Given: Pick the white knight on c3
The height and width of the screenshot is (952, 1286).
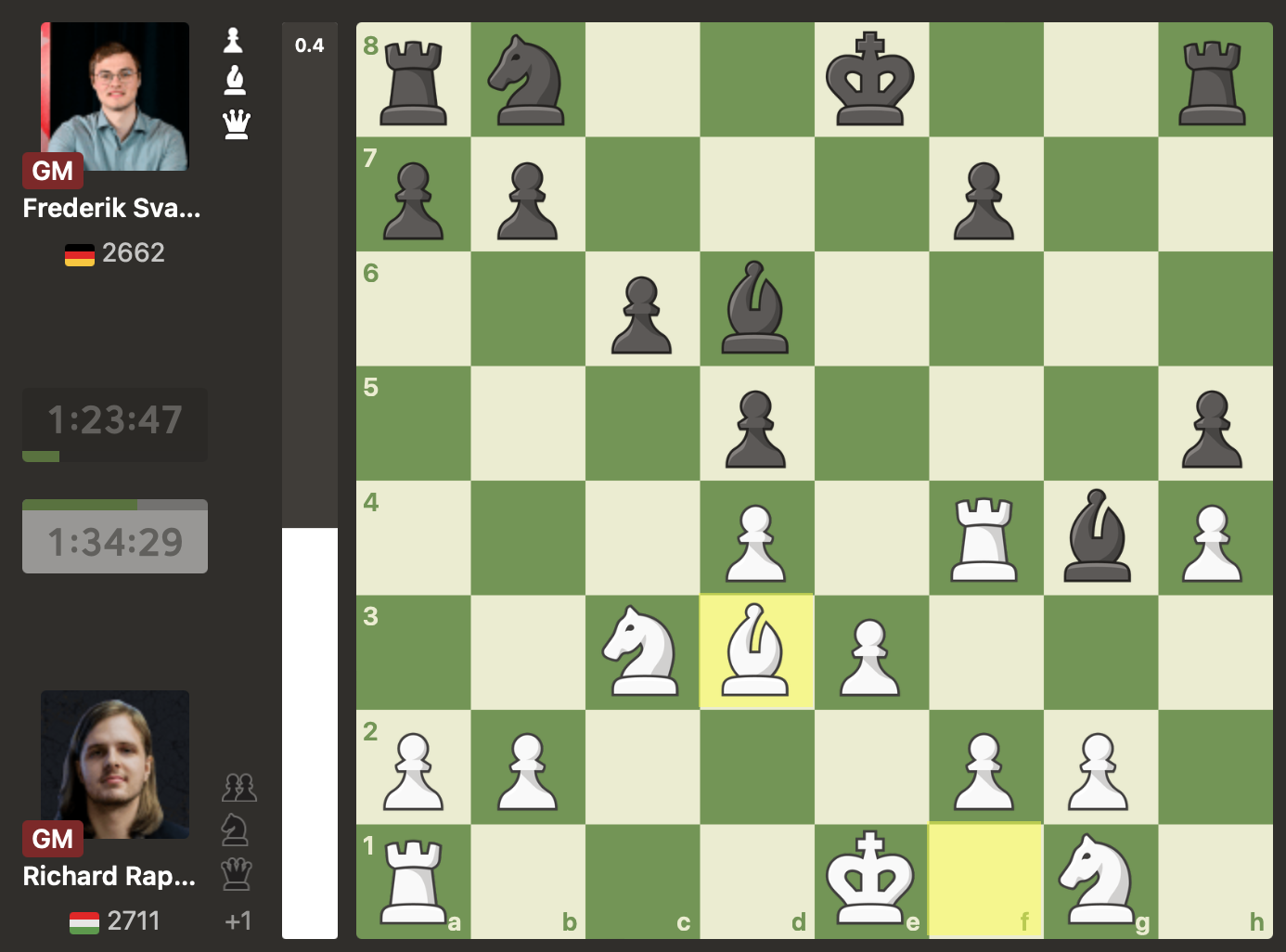Looking at the screenshot, I should pyautogui.click(x=641, y=651).
